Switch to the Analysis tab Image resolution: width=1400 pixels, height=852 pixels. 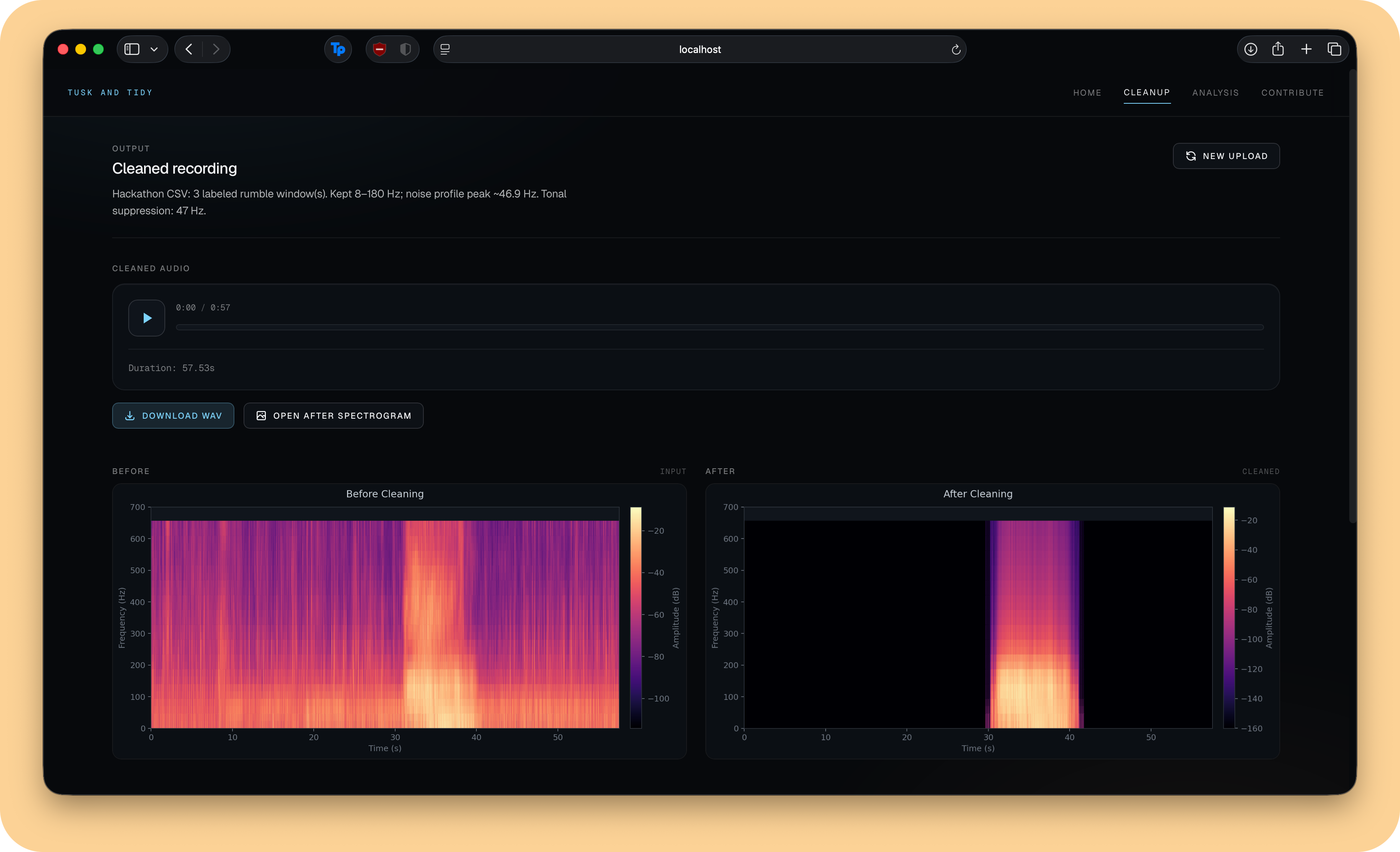click(1215, 93)
